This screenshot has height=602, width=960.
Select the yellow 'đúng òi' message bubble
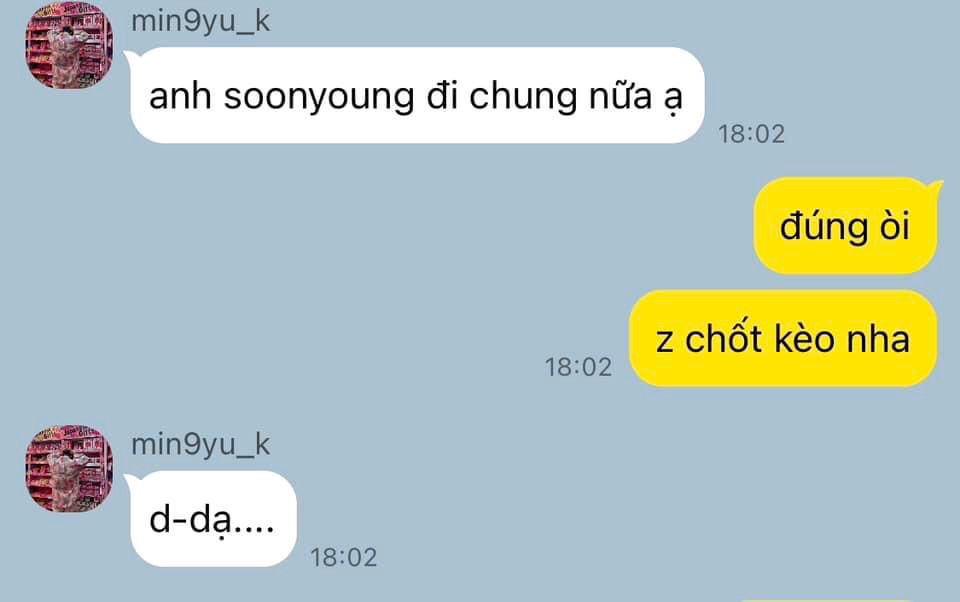(847, 225)
